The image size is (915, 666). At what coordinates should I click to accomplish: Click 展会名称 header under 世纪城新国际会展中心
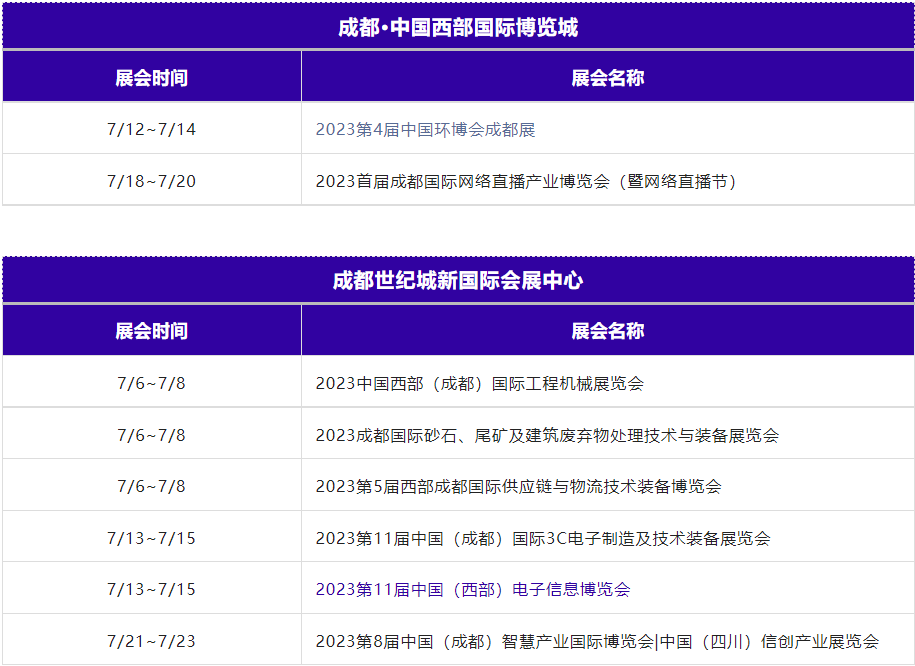click(607, 331)
